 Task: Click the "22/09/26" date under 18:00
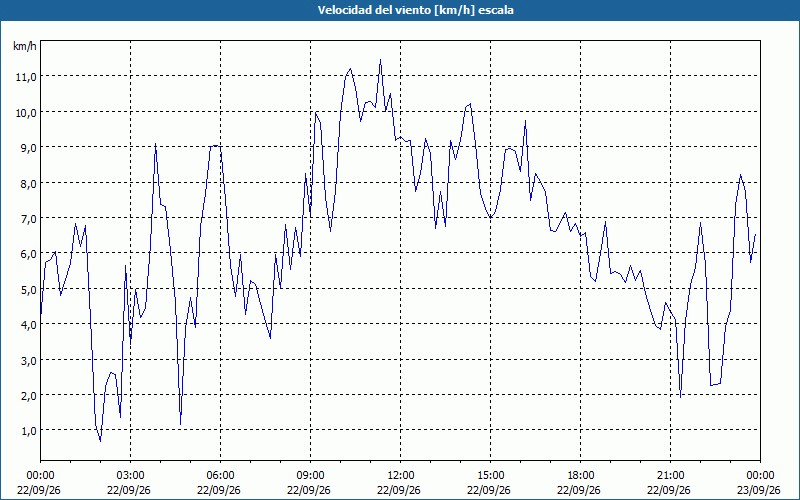(579, 490)
